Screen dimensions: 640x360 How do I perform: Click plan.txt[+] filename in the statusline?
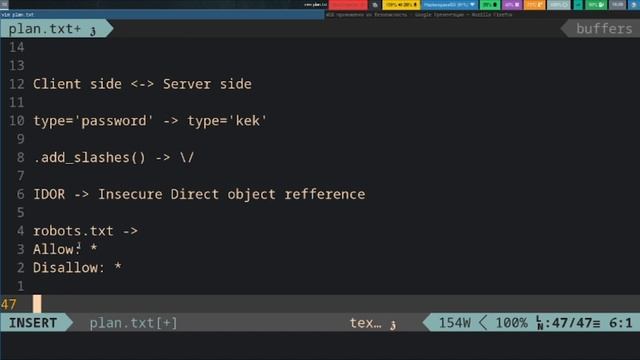click(x=133, y=323)
